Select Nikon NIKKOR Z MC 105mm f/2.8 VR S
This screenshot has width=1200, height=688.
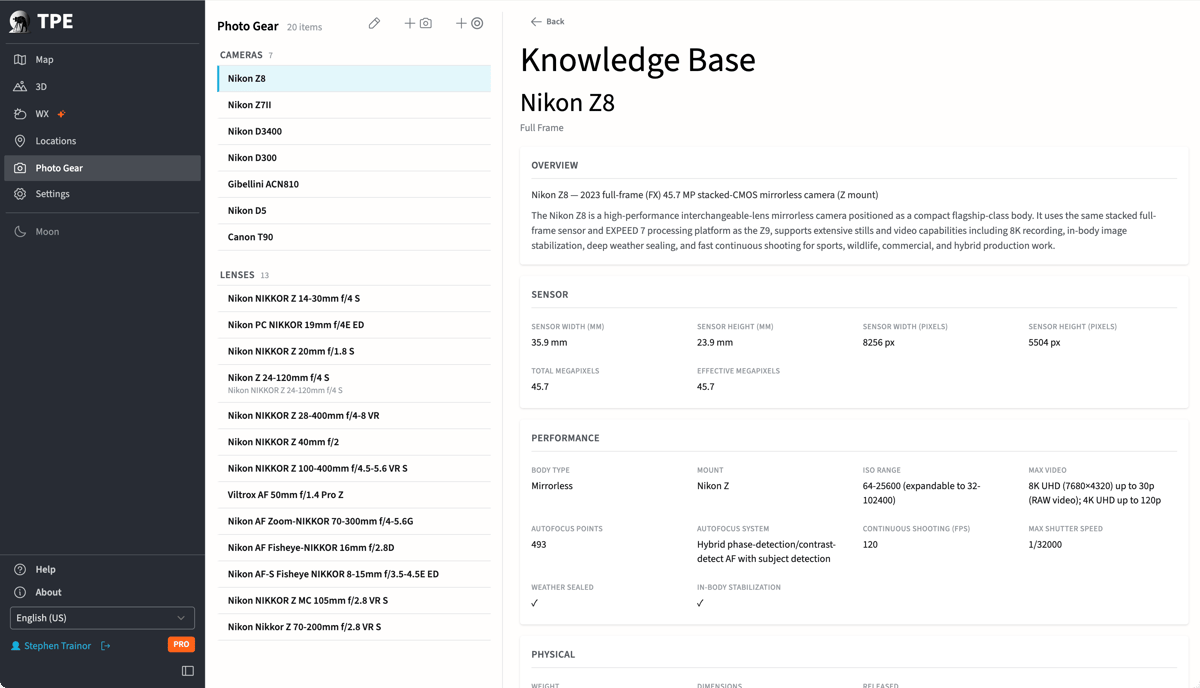coord(354,601)
